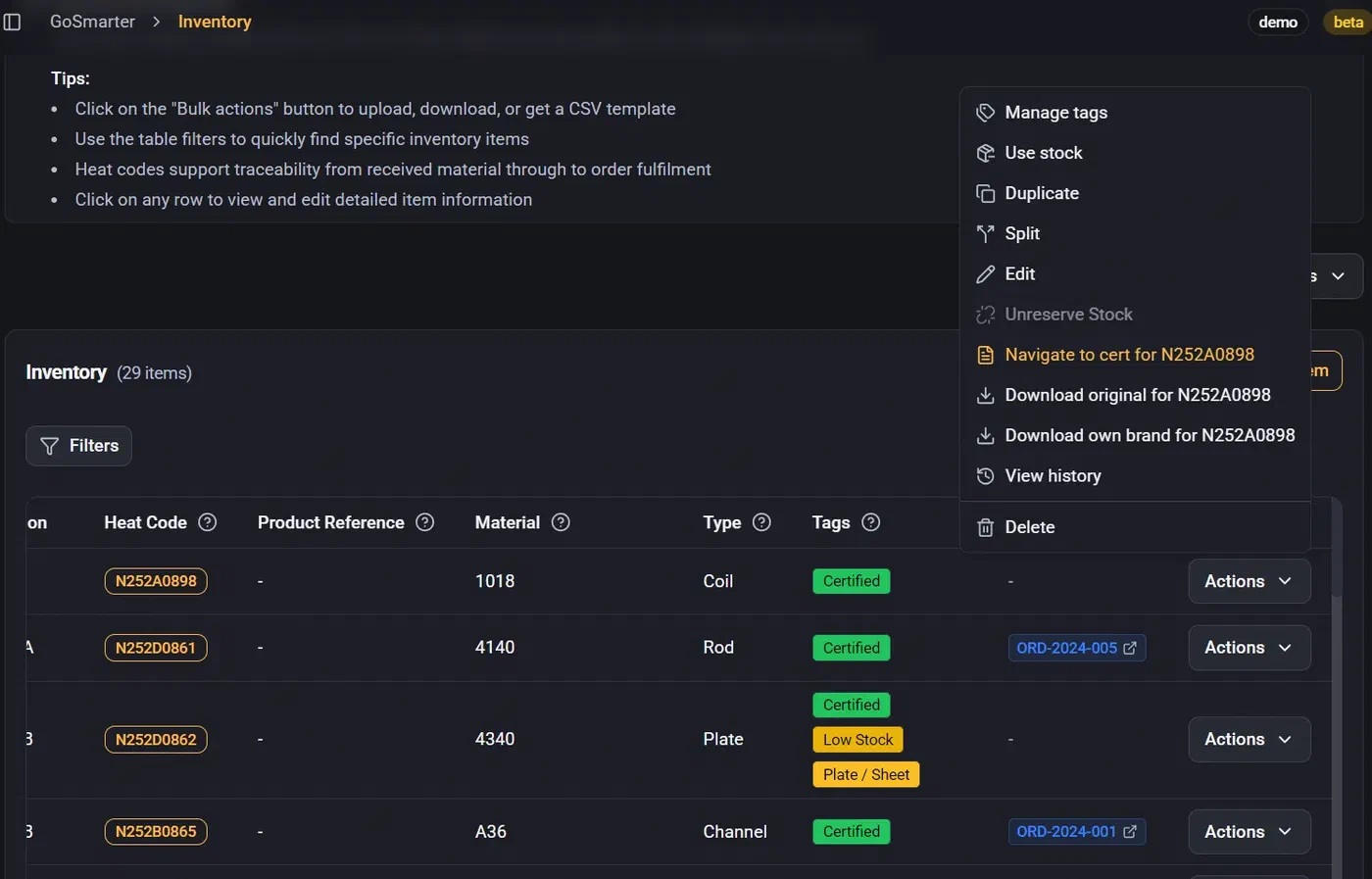The width and height of the screenshot is (1372, 879).
Task: Choose Download own brand for N252A0898
Action: coord(1135,435)
